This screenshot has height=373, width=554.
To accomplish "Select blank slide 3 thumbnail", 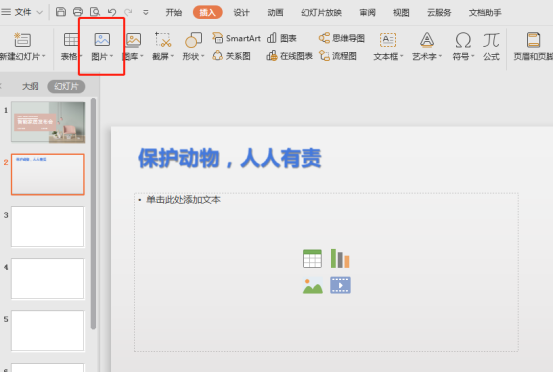I will coord(48,227).
